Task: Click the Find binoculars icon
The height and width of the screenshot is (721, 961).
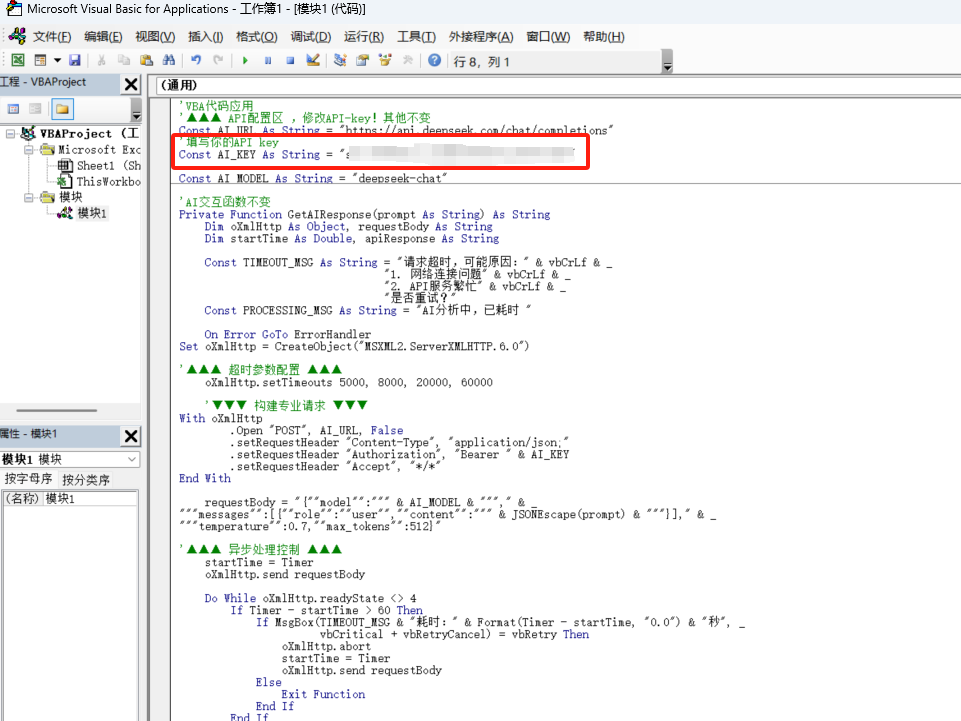Action: (x=169, y=60)
